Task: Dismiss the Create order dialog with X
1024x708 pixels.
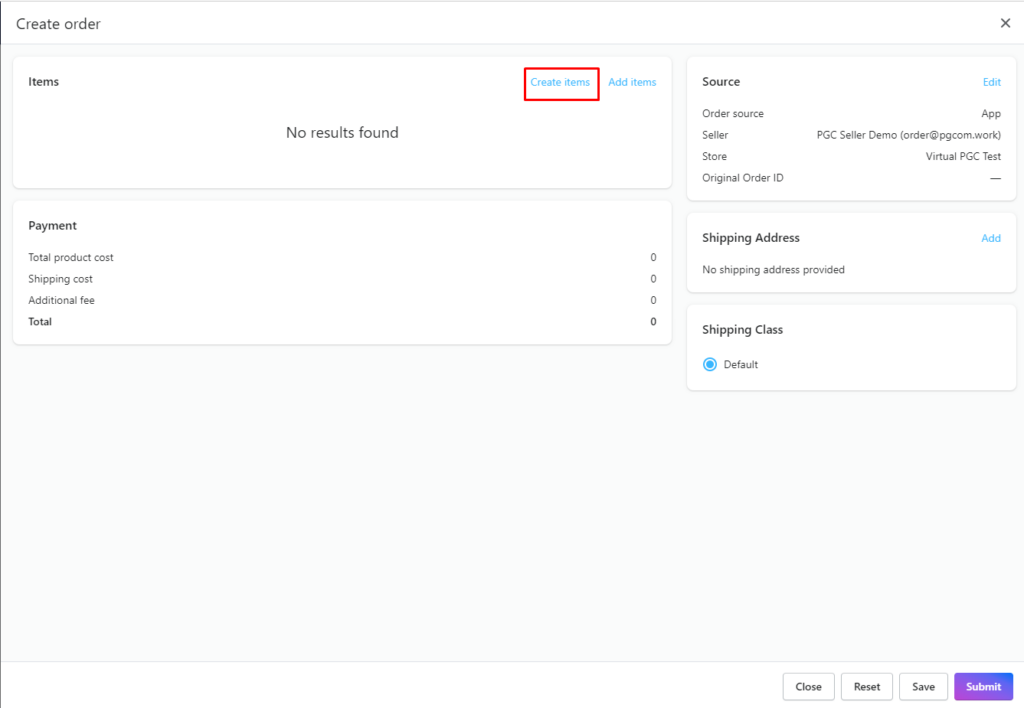Action: [x=1005, y=22]
